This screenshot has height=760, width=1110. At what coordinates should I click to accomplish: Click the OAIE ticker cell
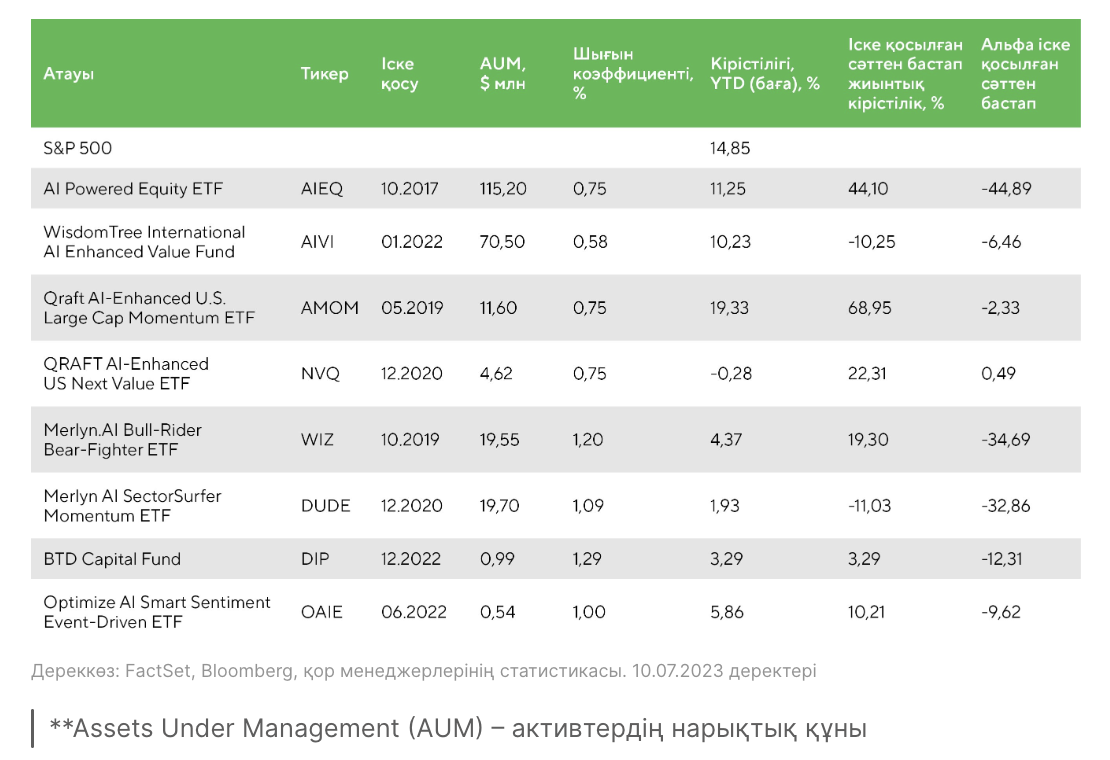coord(321,612)
